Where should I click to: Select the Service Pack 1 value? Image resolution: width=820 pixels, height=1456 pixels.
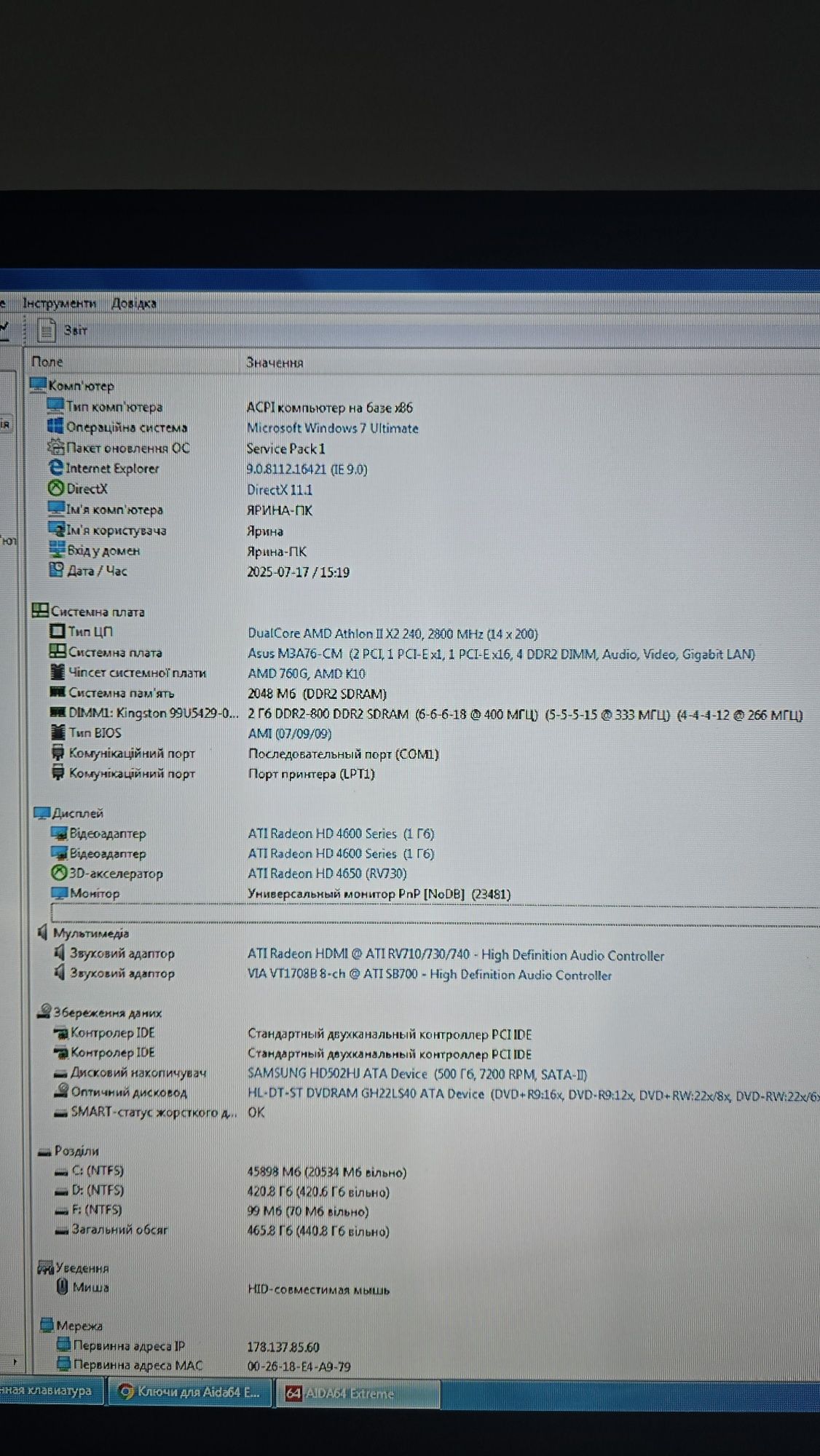tap(285, 448)
